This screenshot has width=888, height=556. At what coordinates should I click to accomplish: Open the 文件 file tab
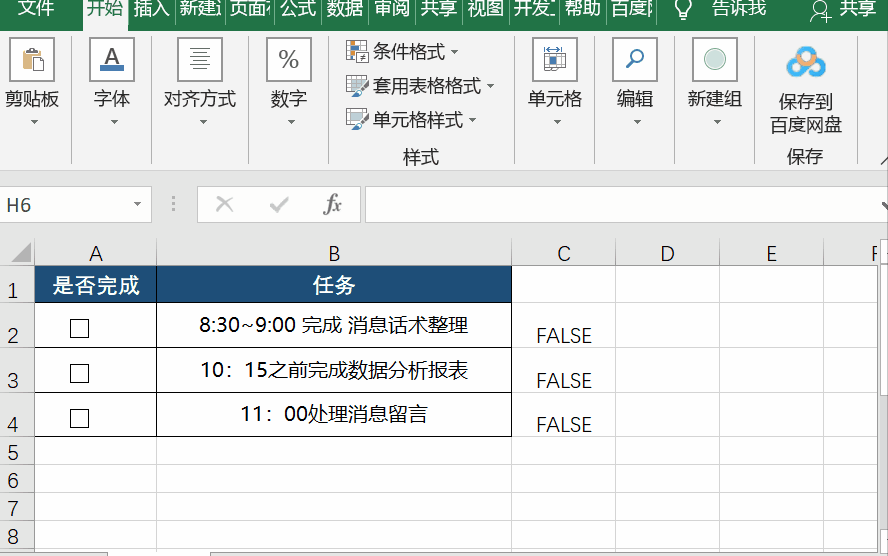36,8
